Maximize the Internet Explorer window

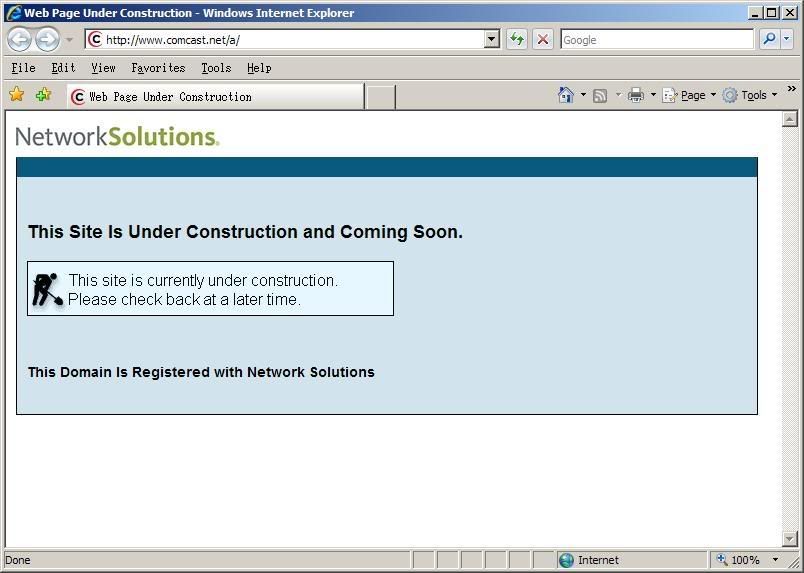(x=771, y=13)
